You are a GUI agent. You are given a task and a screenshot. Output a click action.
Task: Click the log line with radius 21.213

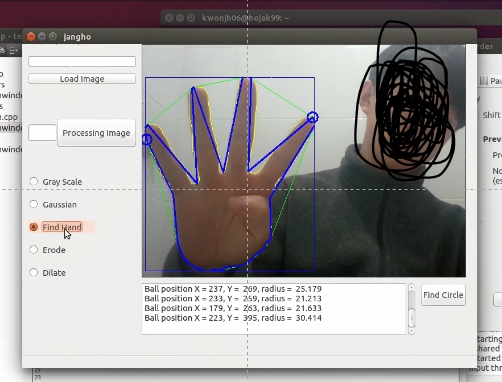[x=233, y=298]
